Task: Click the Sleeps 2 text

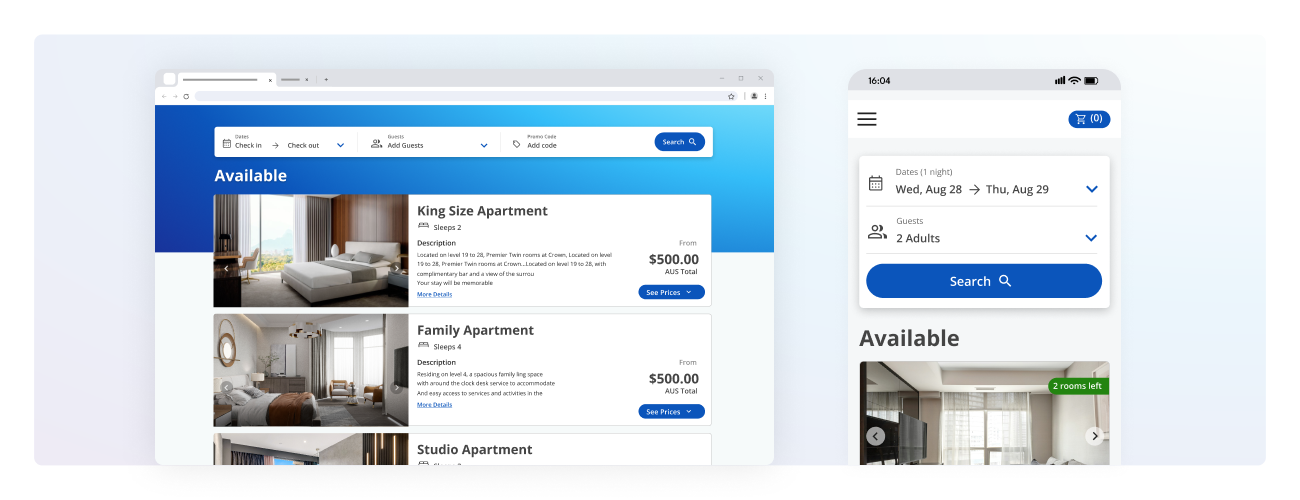Action: pos(447,227)
